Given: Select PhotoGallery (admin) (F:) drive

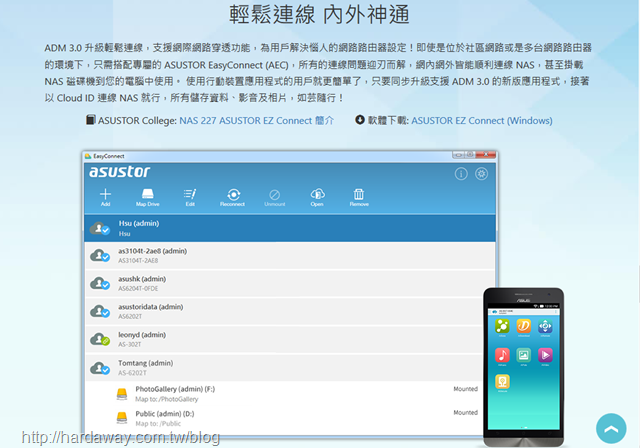Looking at the screenshot, I should pos(284,394).
